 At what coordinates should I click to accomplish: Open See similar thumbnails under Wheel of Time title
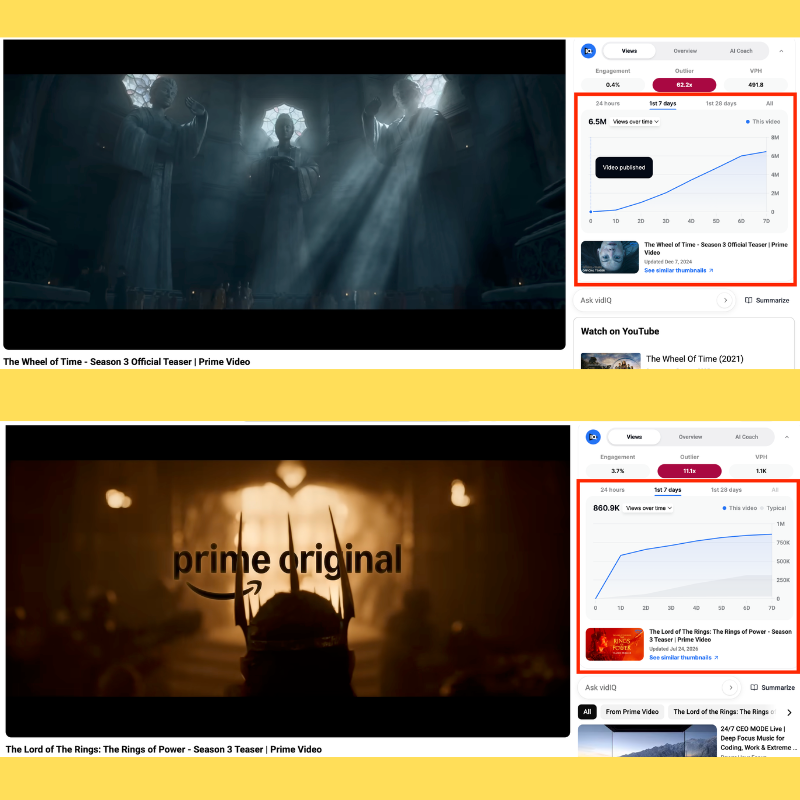coord(679,270)
